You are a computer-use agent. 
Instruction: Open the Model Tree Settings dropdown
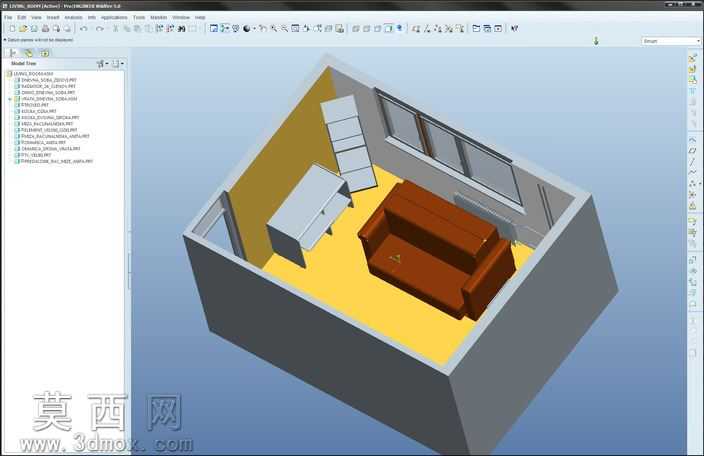click(118, 64)
